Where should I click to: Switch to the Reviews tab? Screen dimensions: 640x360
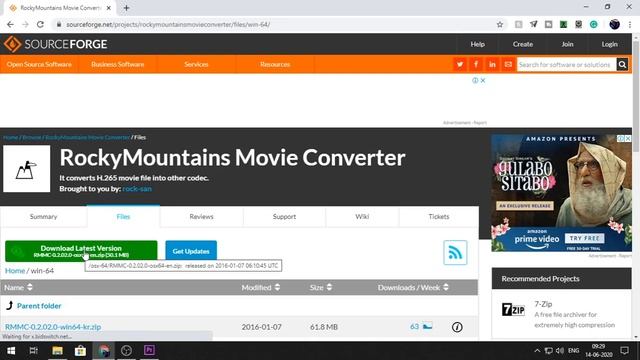201,216
